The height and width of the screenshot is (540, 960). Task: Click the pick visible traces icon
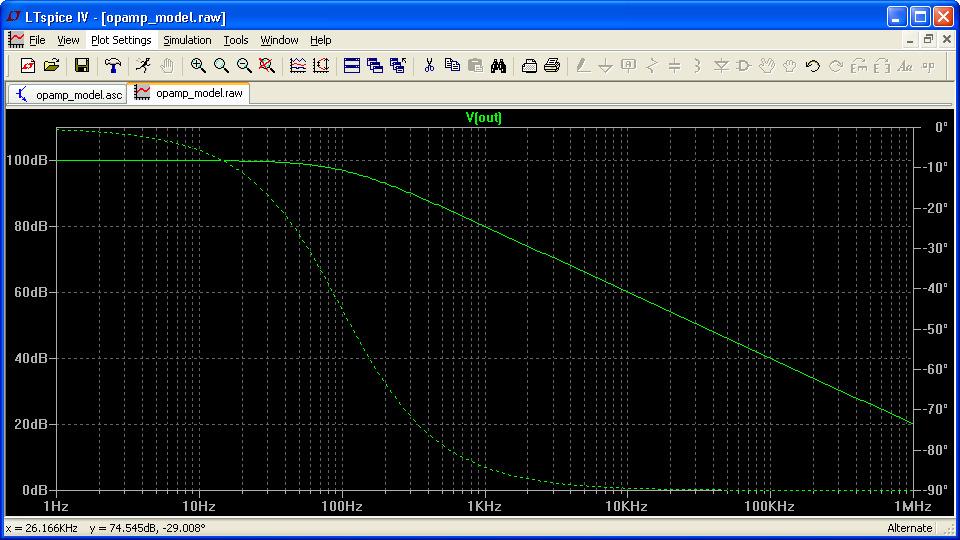click(298, 66)
